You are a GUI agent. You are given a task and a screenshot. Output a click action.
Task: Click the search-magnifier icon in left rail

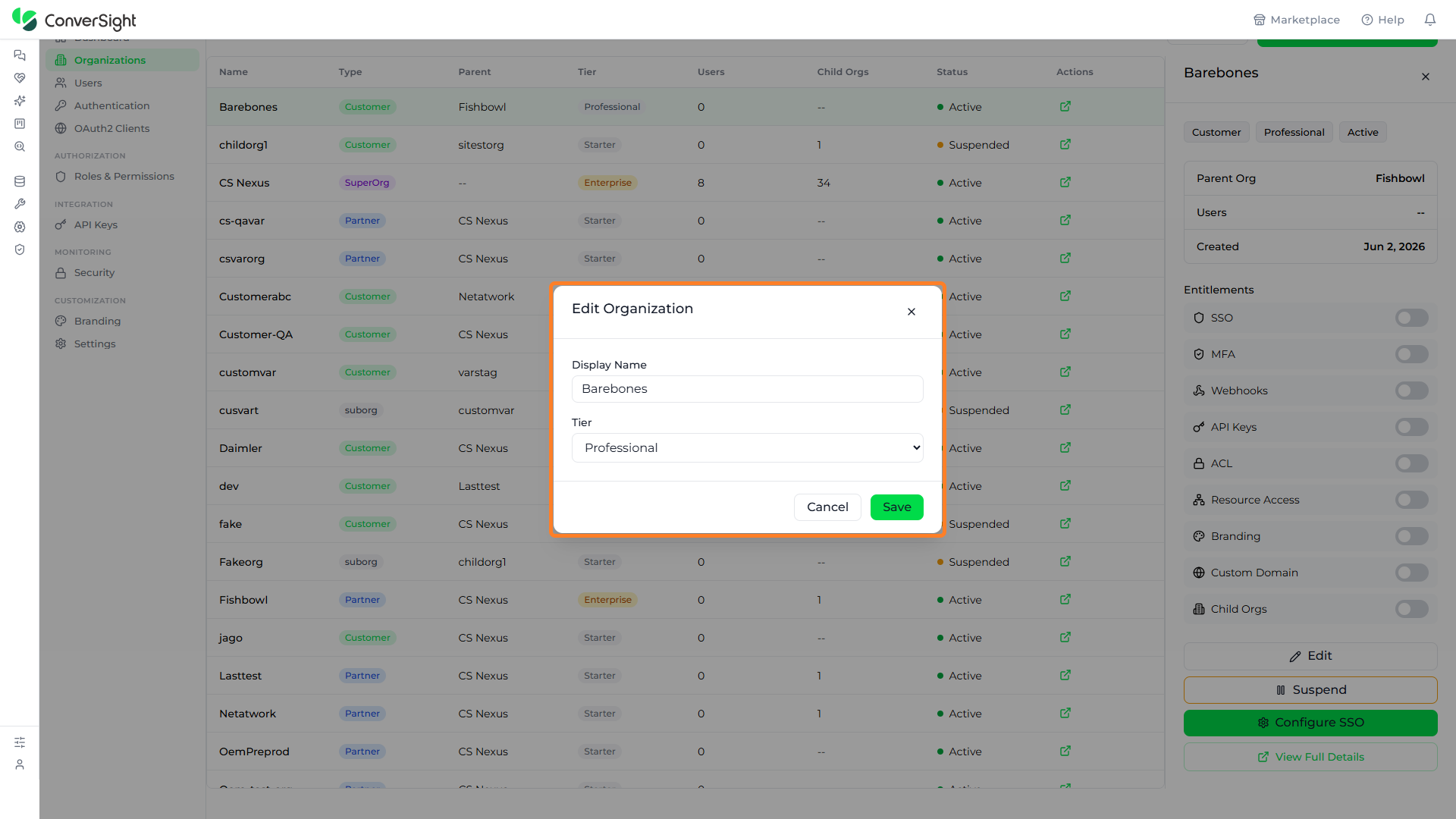(x=20, y=146)
